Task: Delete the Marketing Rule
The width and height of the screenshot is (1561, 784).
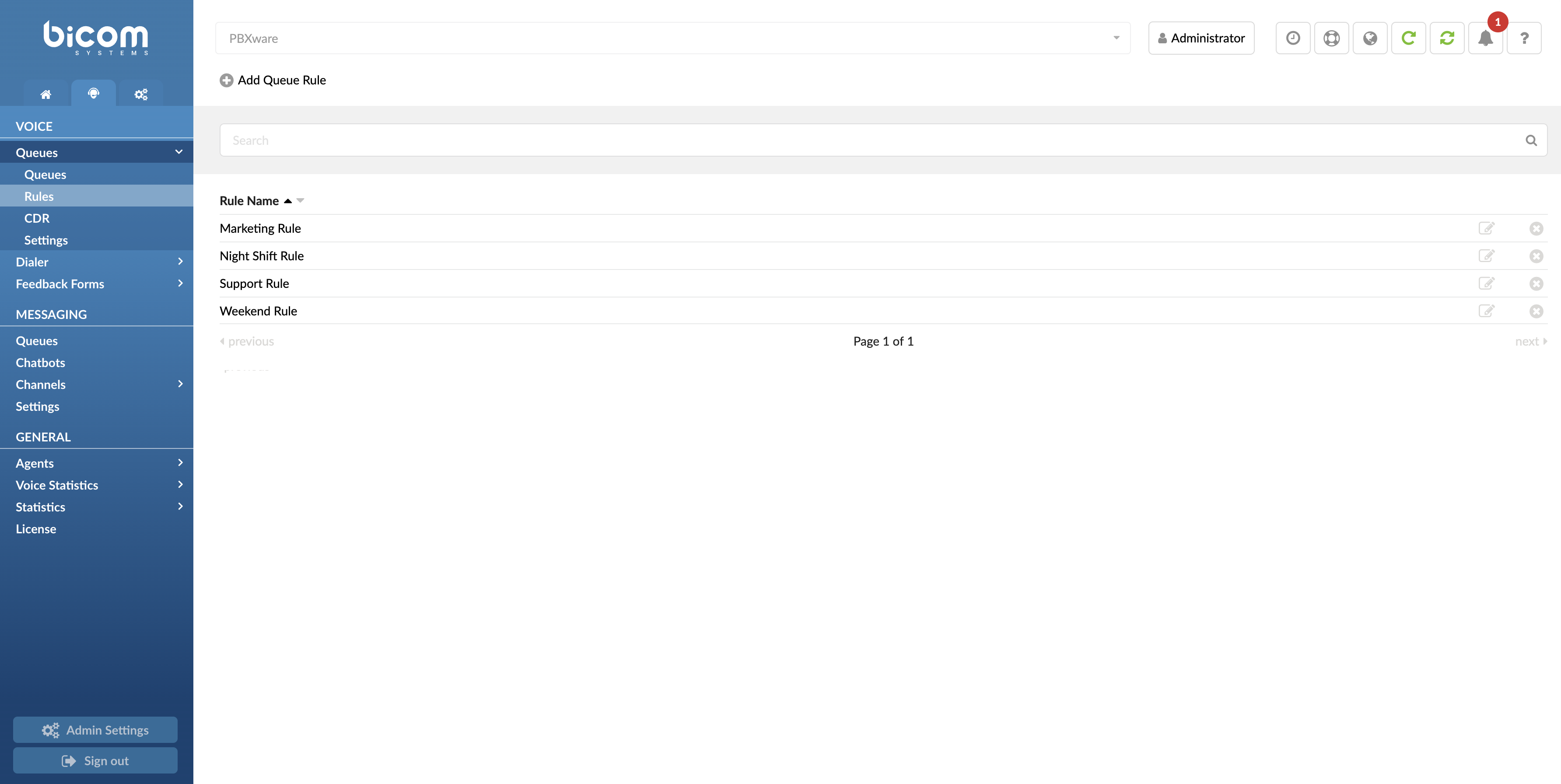Action: pyautogui.click(x=1536, y=228)
